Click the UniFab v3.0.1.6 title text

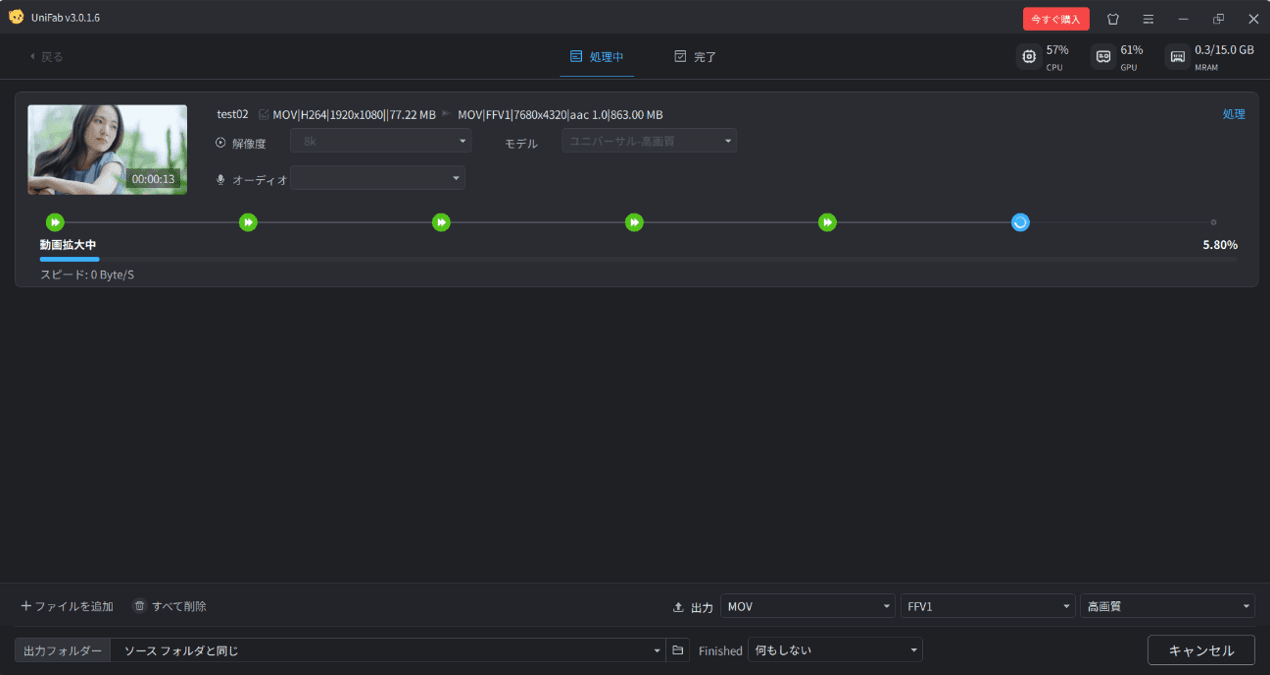tap(66, 18)
